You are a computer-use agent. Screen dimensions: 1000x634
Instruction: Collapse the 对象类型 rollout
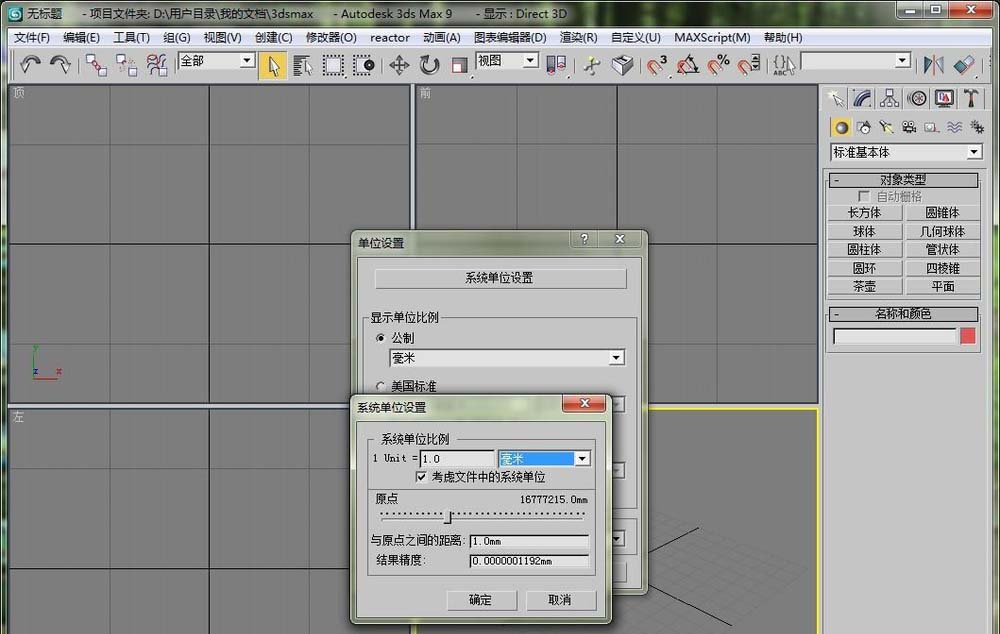(903, 180)
